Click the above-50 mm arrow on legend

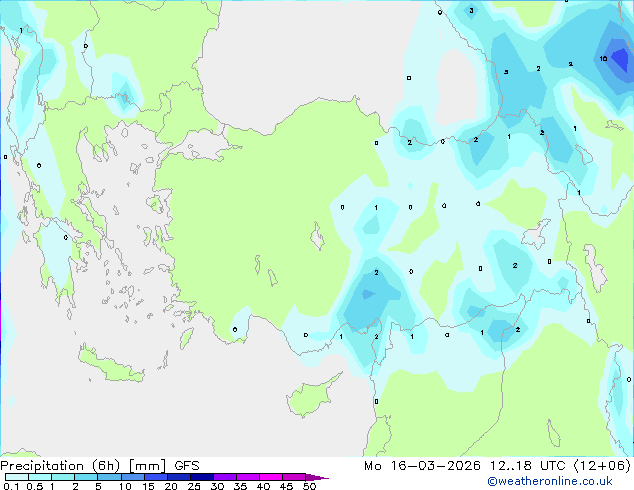point(317,477)
